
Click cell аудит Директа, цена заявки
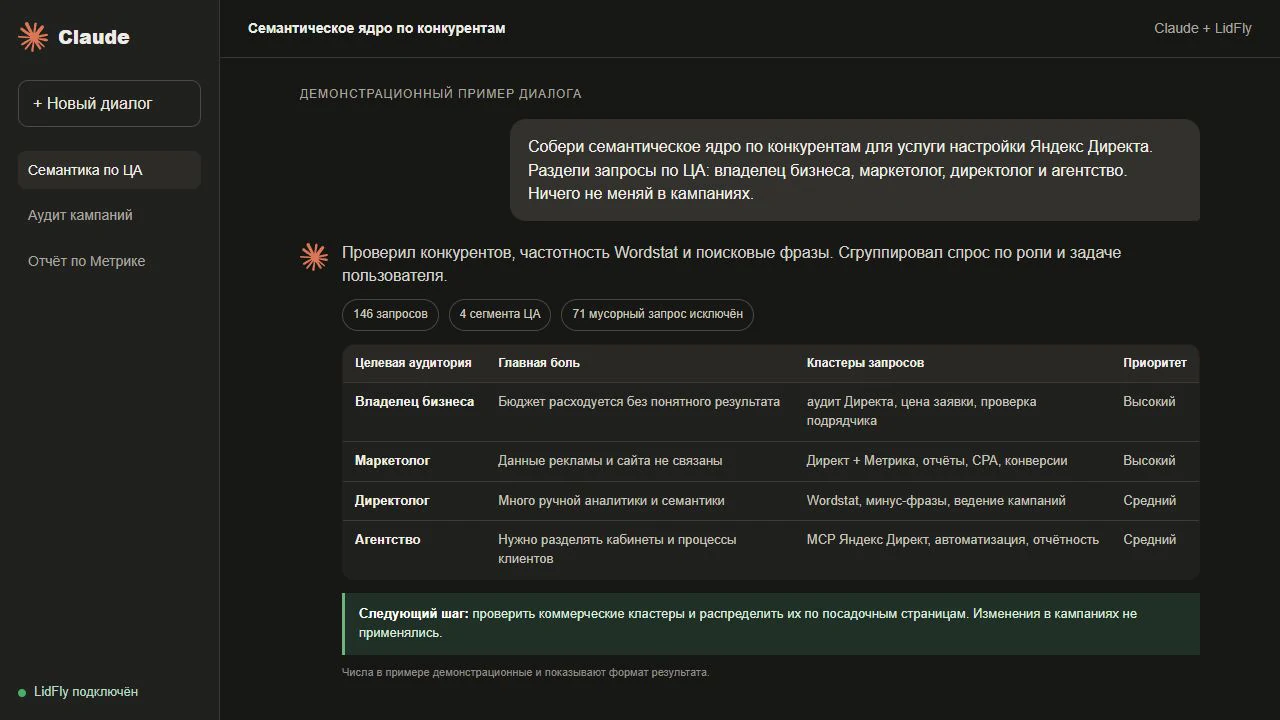pyautogui.click(x=922, y=411)
